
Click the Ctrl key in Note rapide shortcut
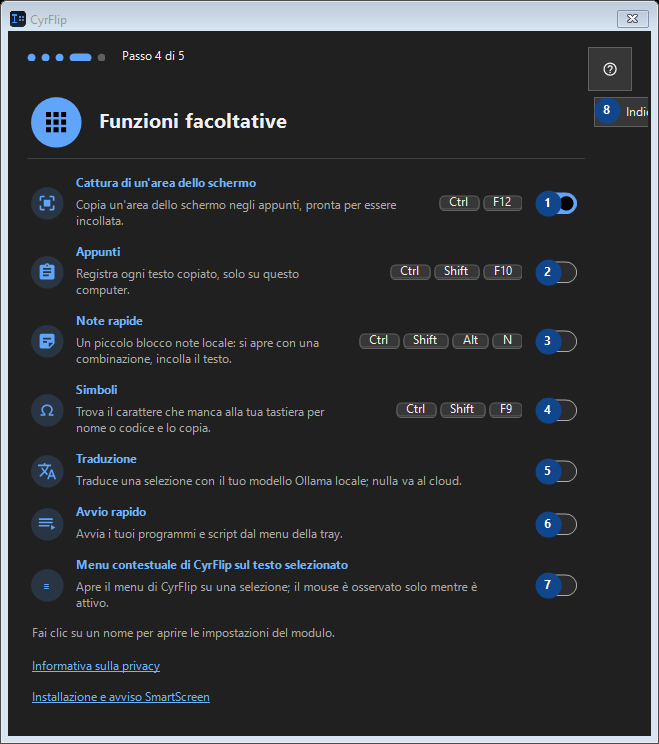[379, 341]
